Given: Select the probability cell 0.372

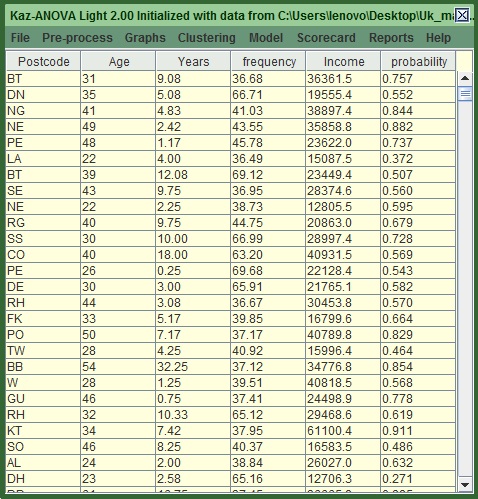Looking at the screenshot, I should 418,159.
